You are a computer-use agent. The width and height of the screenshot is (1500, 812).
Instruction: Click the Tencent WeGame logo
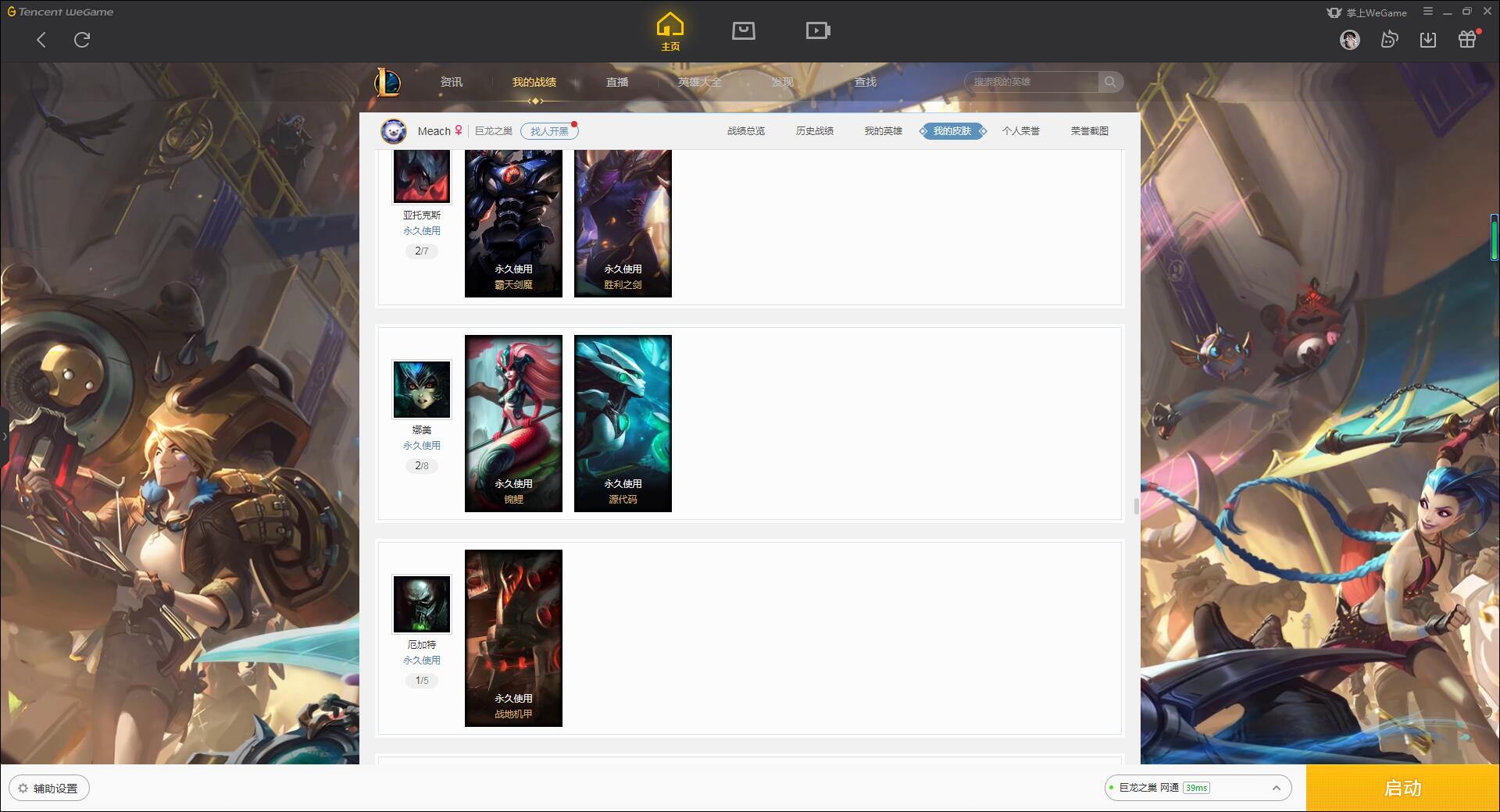(60, 12)
